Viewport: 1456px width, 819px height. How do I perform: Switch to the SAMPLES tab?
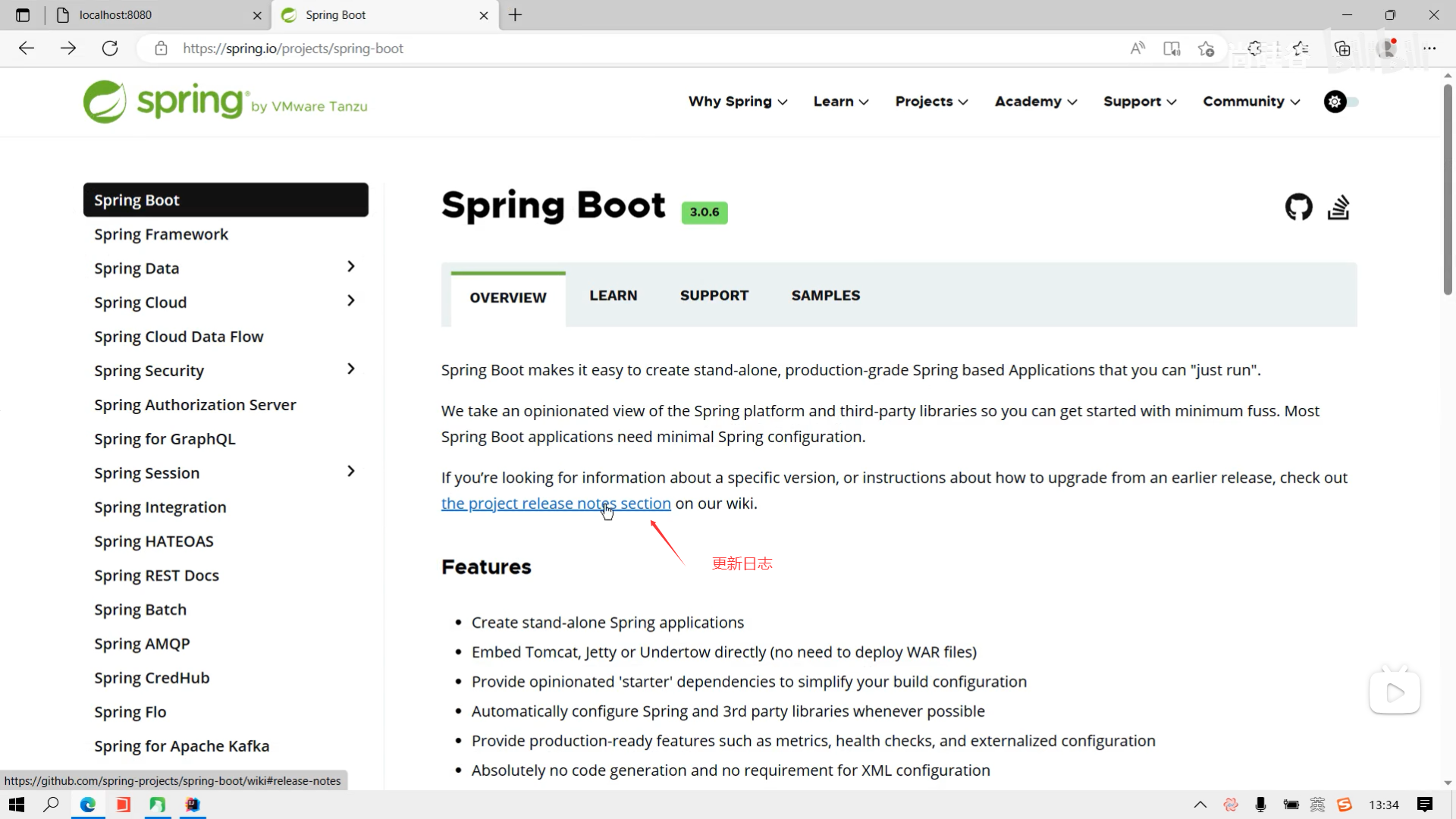pyautogui.click(x=825, y=296)
